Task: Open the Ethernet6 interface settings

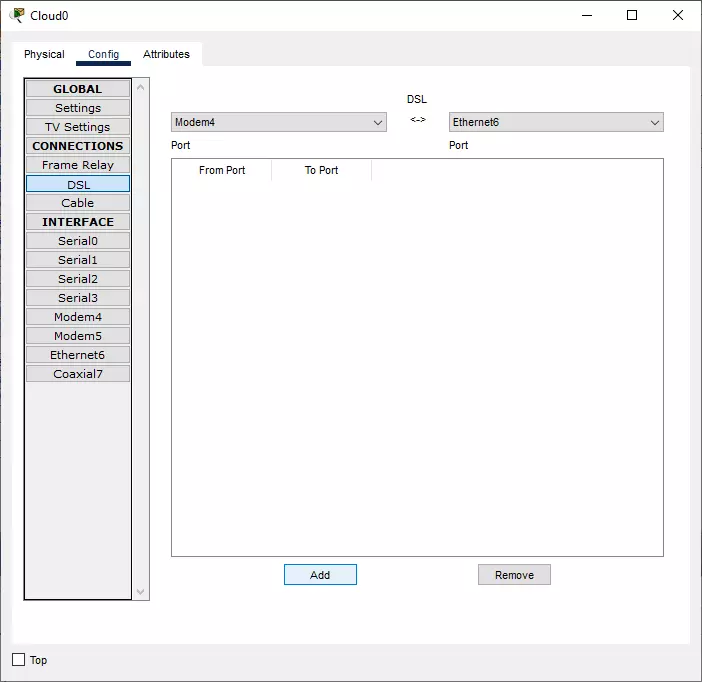Action: [78, 355]
